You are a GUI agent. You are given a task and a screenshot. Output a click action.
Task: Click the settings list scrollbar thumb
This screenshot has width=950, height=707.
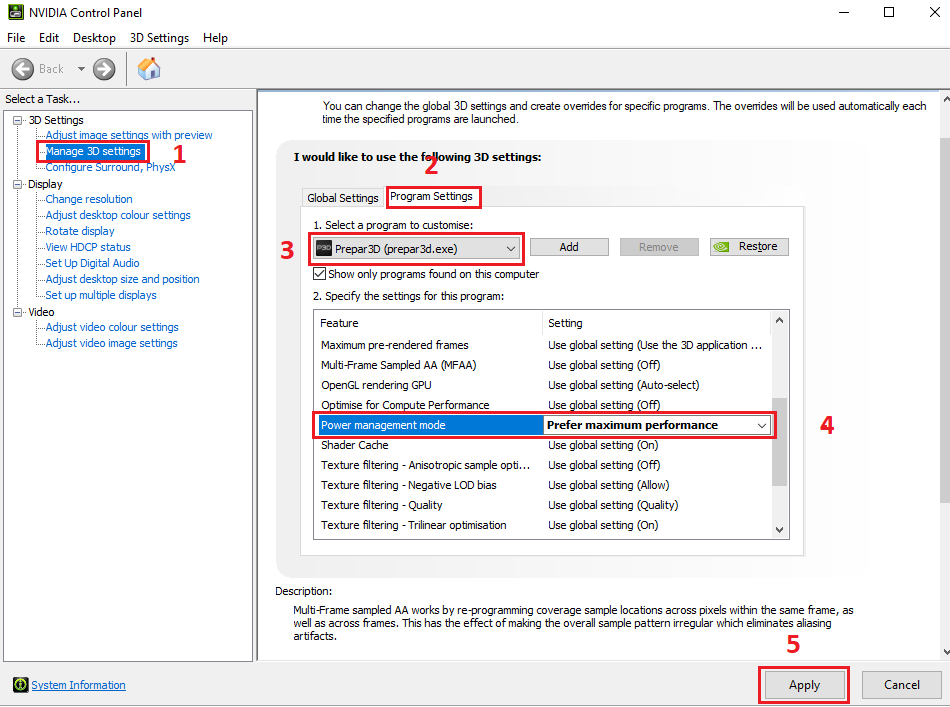pos(780,442)
